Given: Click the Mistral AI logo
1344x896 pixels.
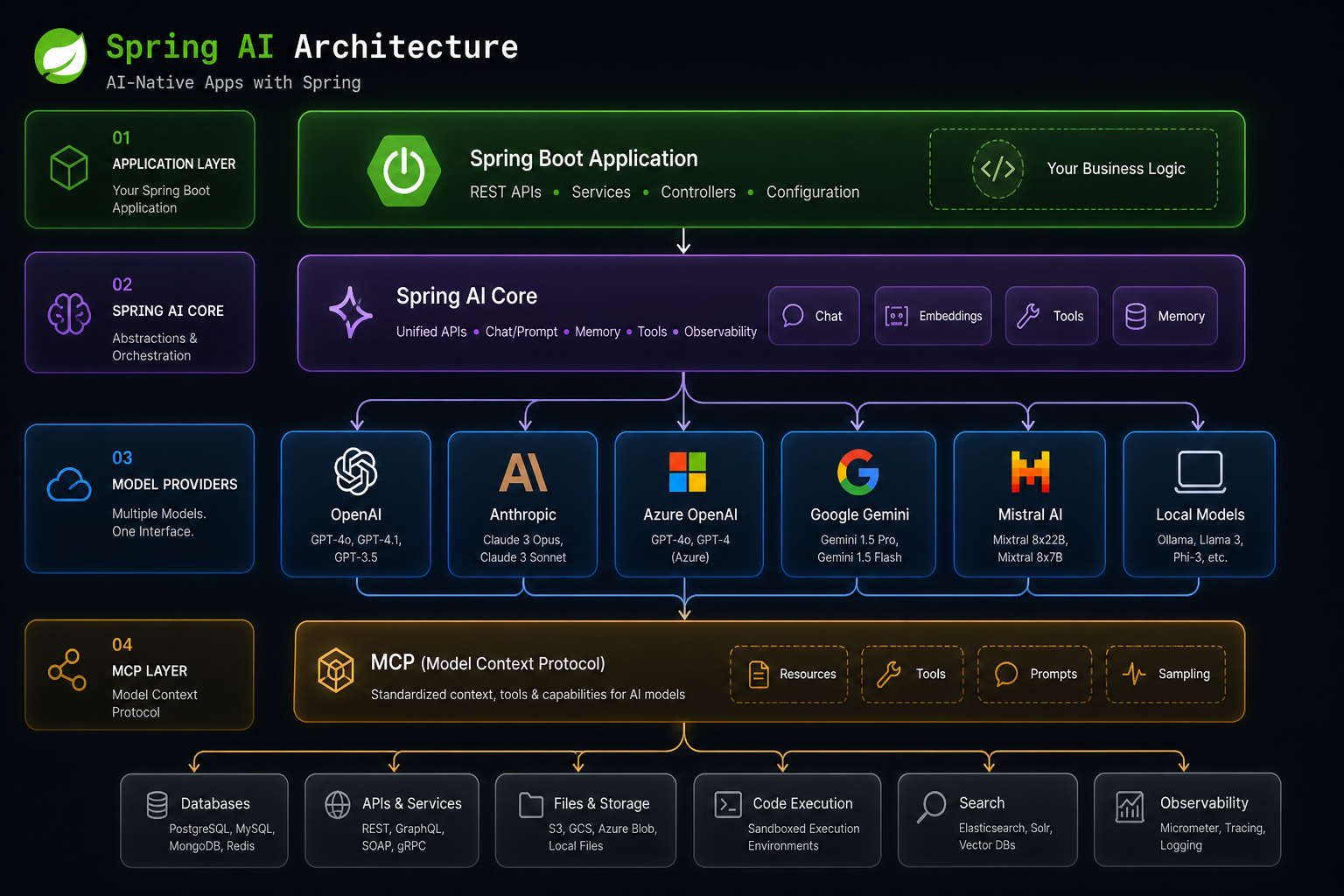Looking at the screenshot, I should (1031, 472).
